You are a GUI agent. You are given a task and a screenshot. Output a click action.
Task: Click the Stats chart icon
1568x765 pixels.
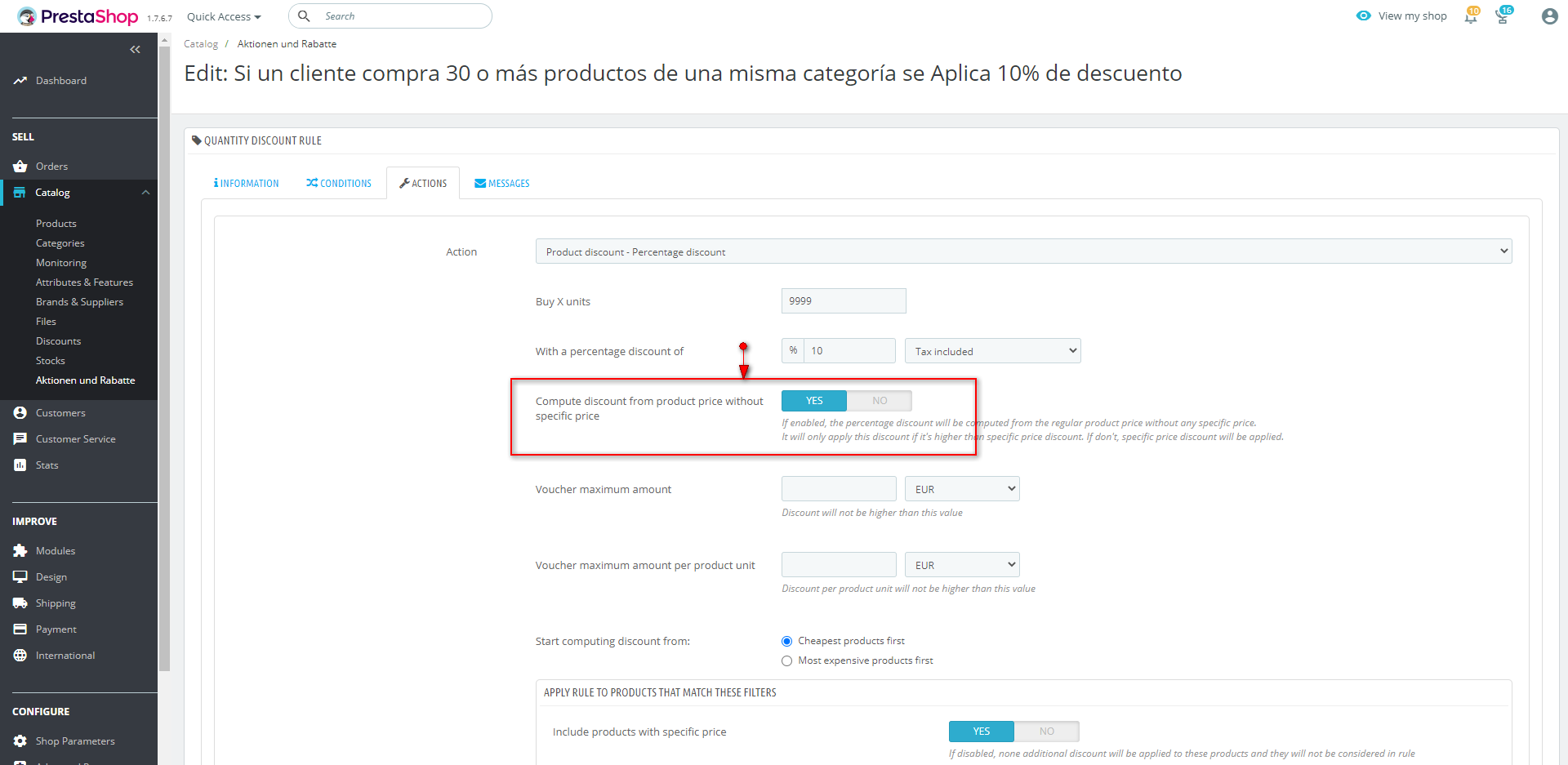click(20, 465)
